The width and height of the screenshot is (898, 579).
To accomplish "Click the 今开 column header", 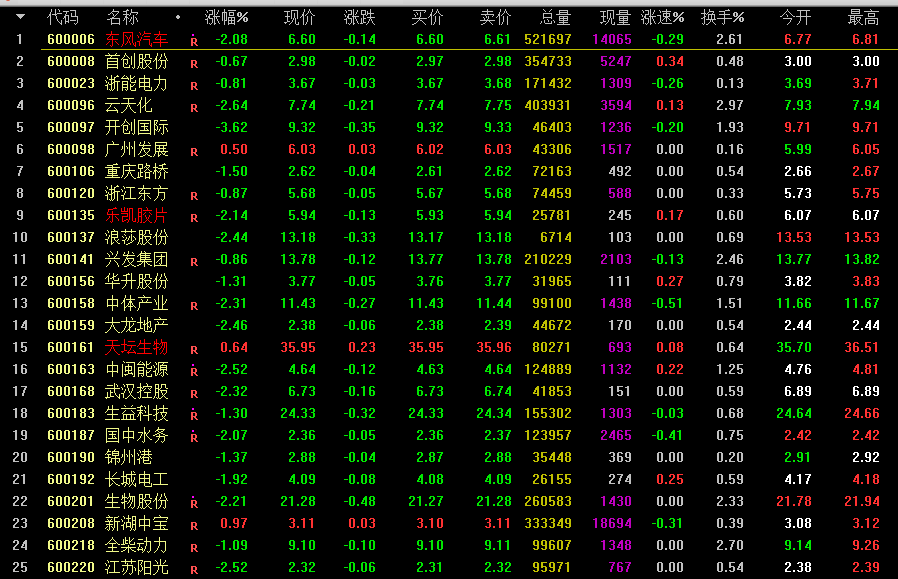I will click(x=795, y=18).
